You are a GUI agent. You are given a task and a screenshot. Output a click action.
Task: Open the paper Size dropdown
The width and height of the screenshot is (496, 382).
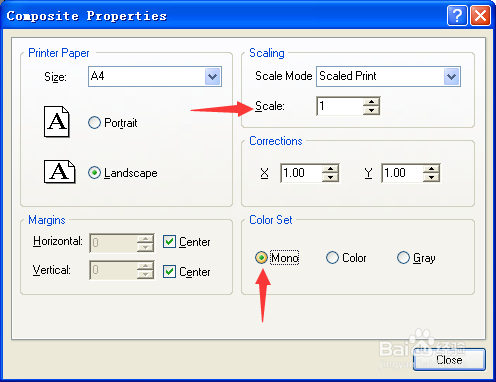(213, 77)
